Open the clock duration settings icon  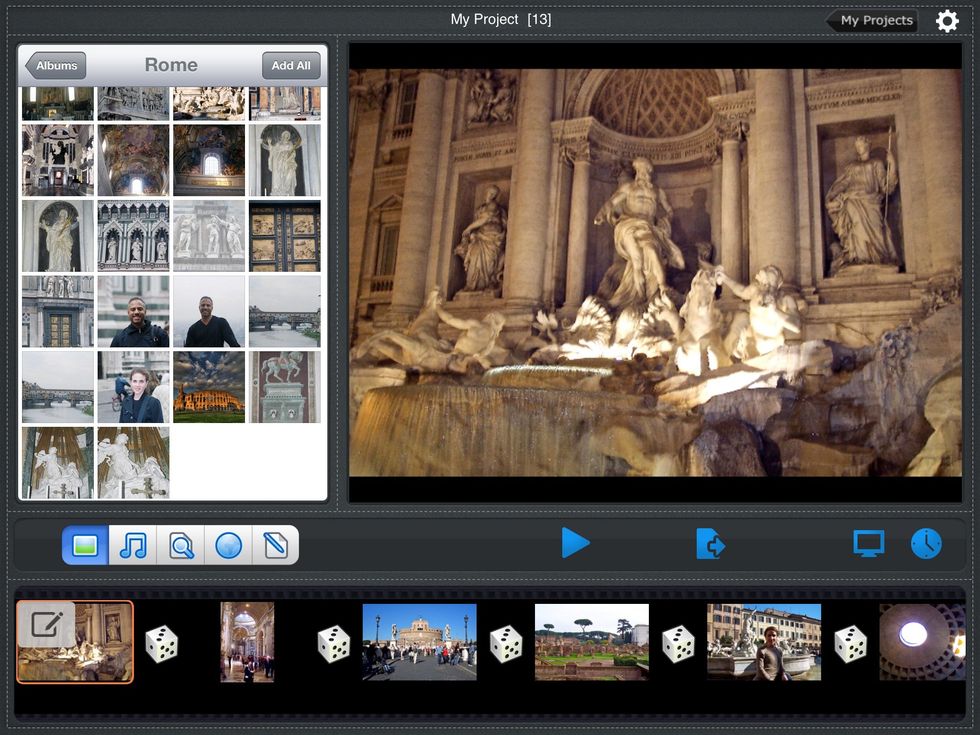tap(926, 543)
